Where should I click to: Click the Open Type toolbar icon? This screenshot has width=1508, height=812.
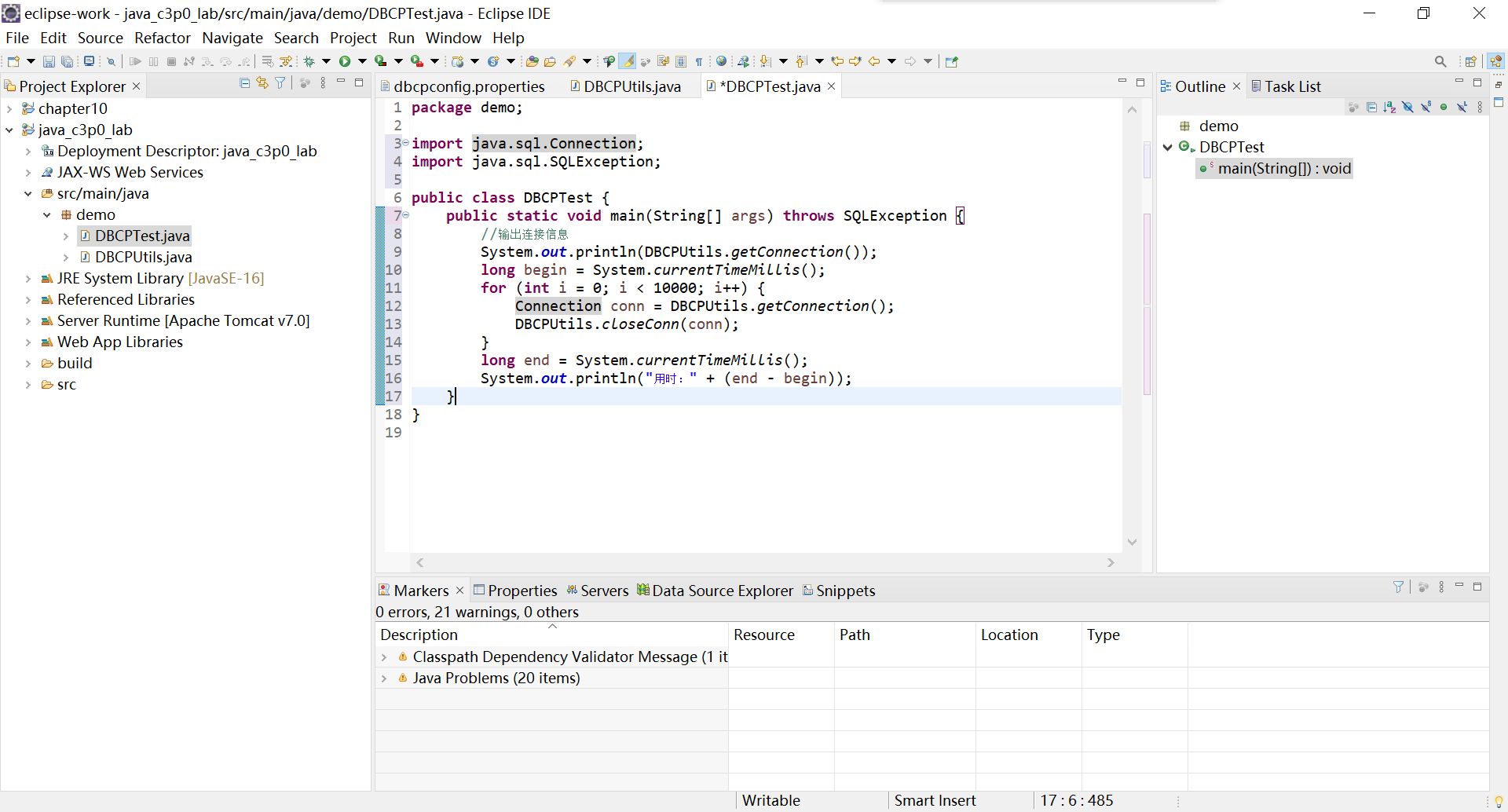click(532, 61)
